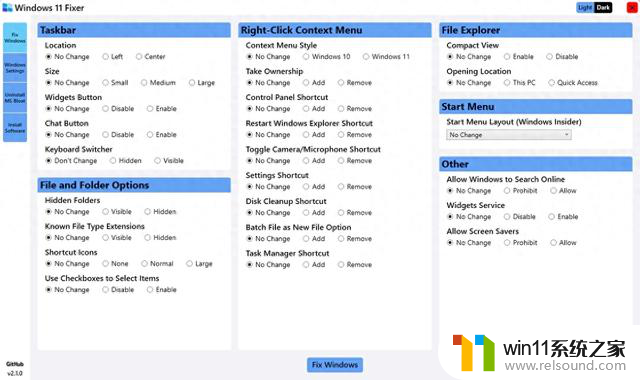This screenshot has width=640, height=380.
Task: Enable Compact View in File Explorer
Action: (x=519, y=56)
